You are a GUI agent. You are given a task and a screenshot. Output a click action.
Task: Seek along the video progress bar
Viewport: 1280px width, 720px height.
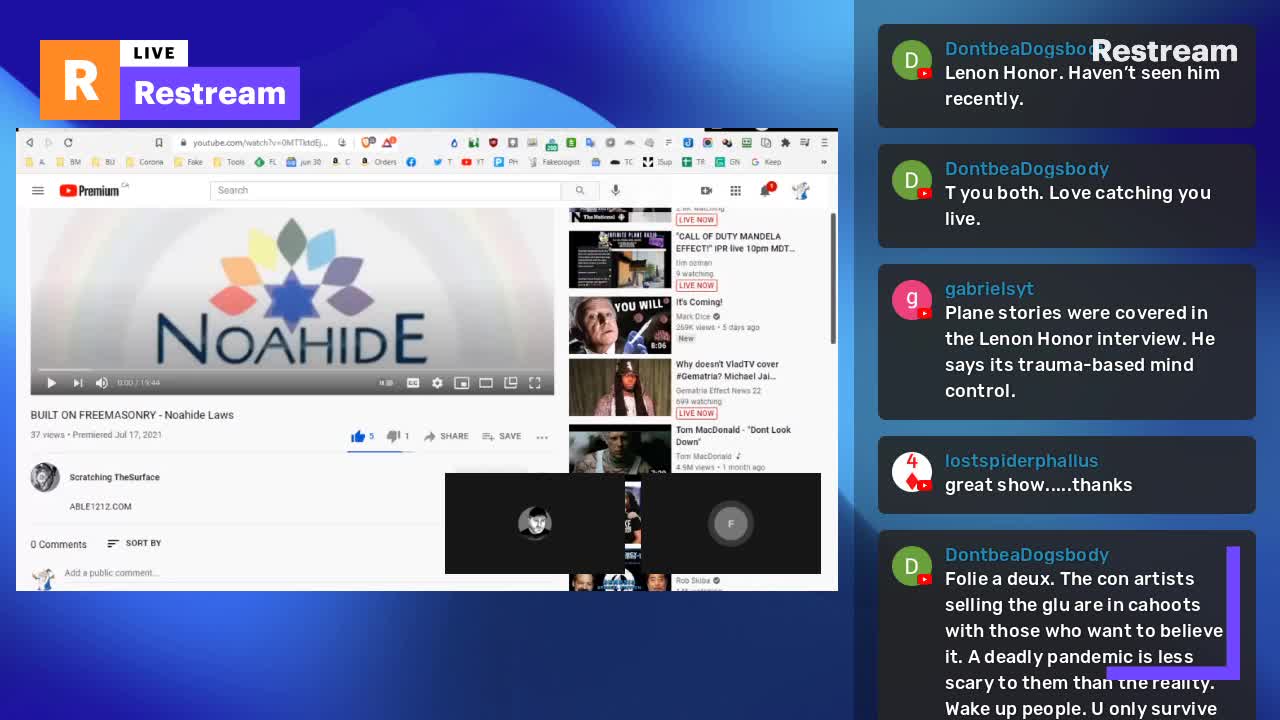coord(292,370)
